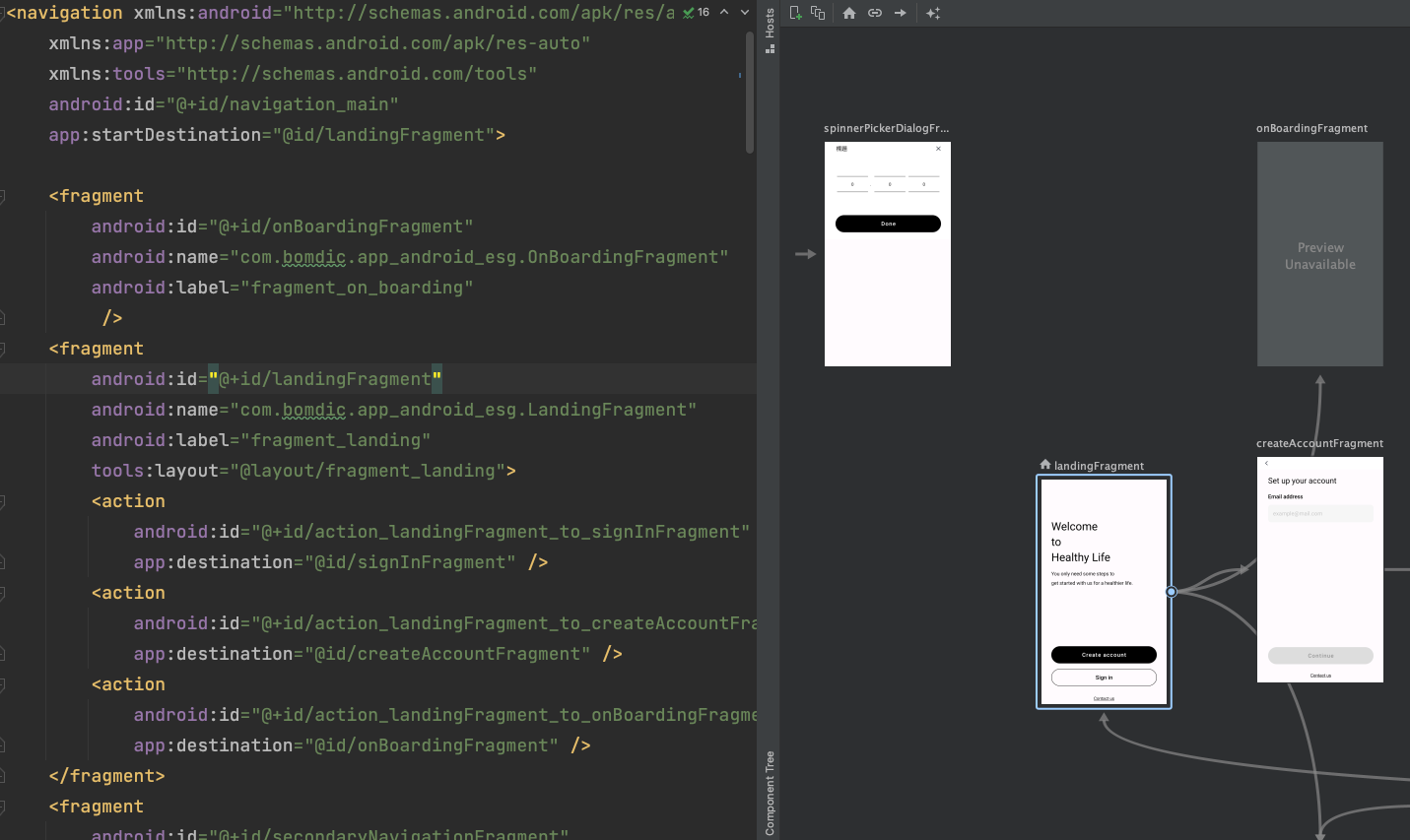
Task: Click the Add Deep Link chain icon
Action: [875, 13]
